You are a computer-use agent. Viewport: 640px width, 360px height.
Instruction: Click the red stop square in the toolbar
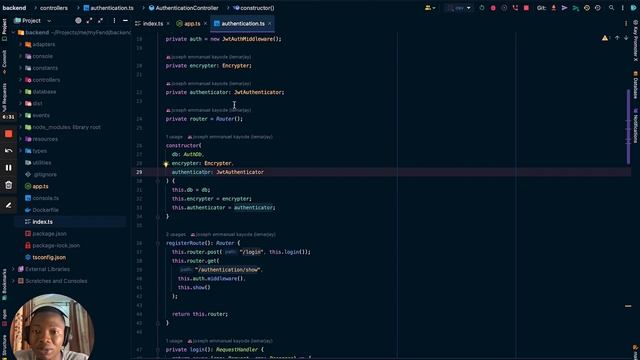(x=526, y=8)
